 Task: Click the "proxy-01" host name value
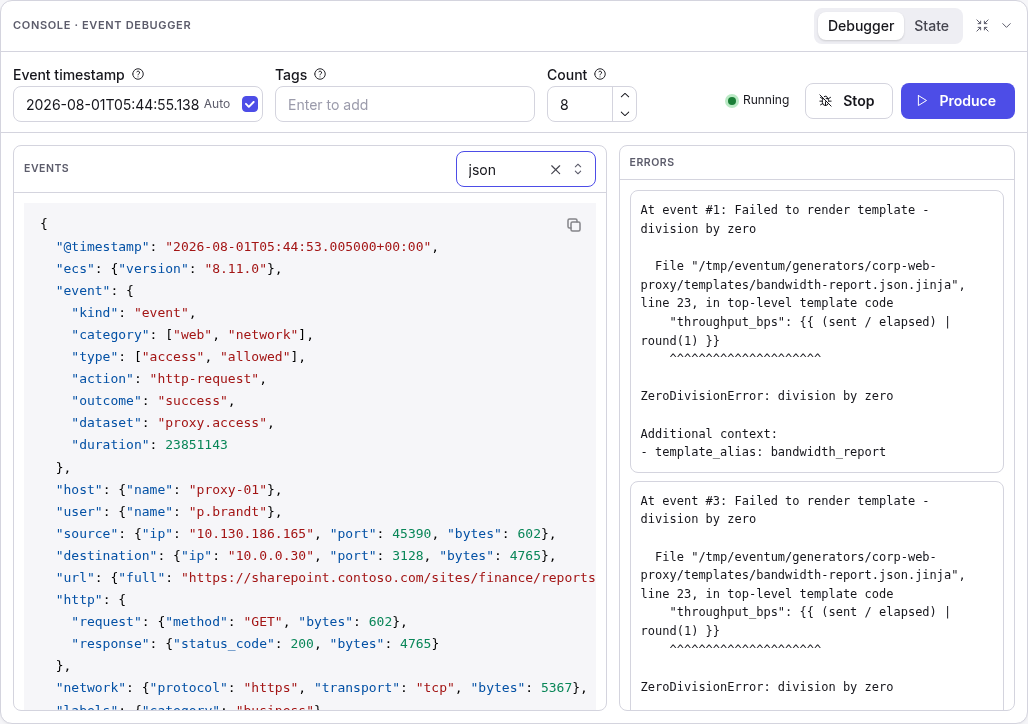[227, 490]
